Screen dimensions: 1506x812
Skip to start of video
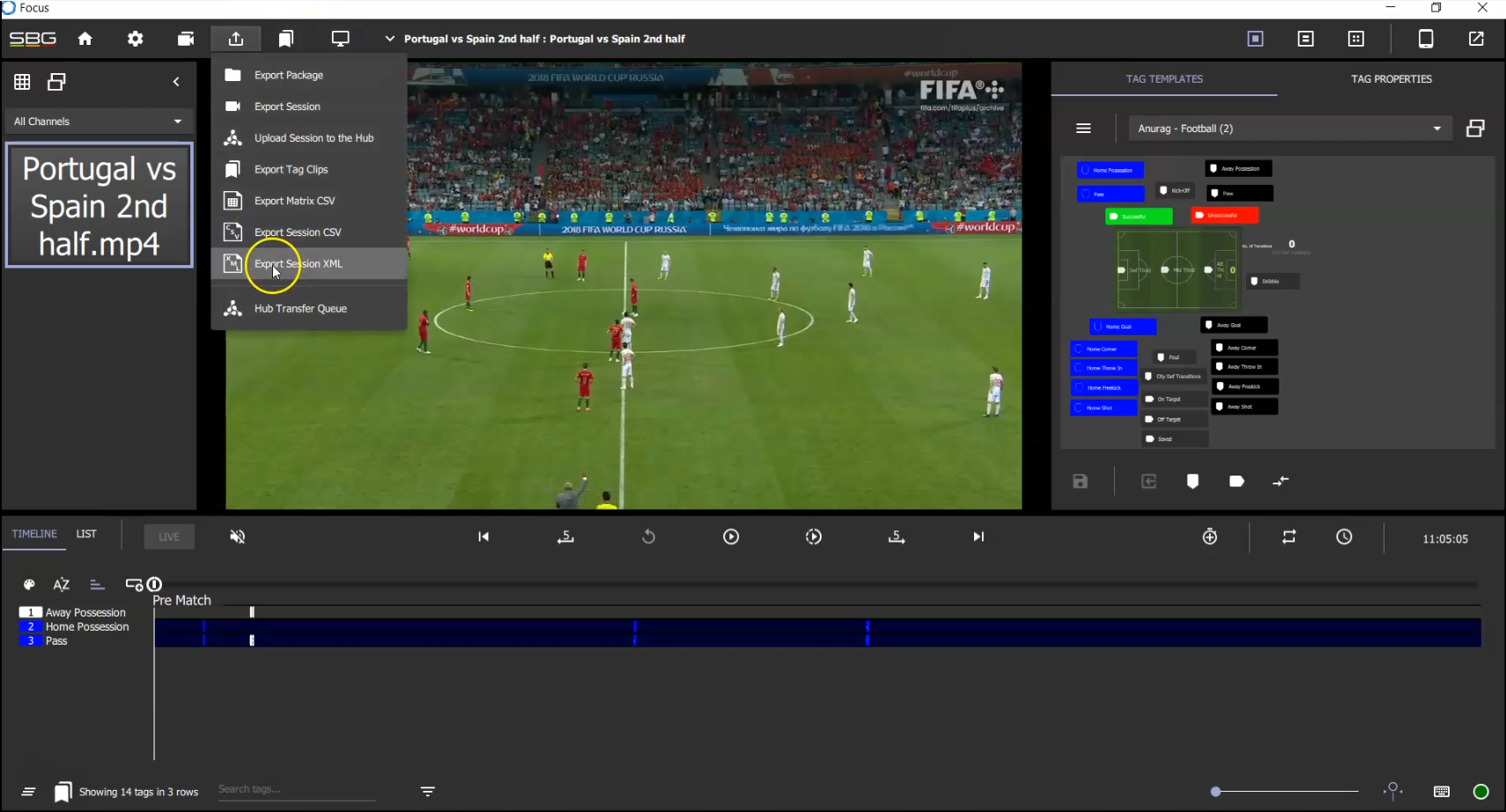pos(484,537)
